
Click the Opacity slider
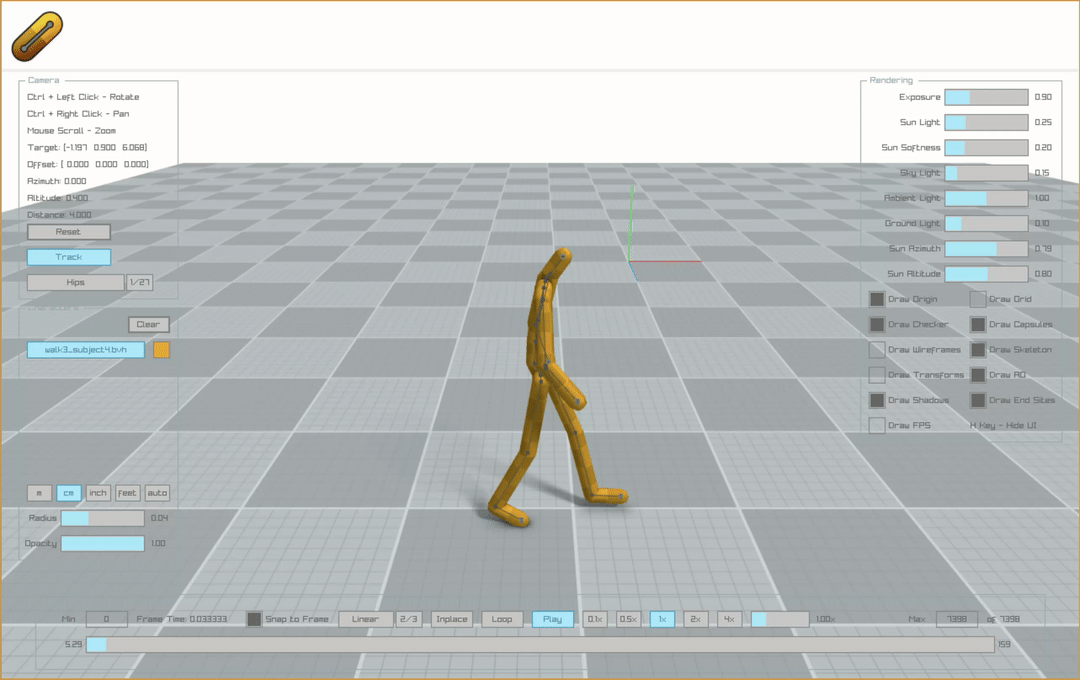(x=103, y=544)
